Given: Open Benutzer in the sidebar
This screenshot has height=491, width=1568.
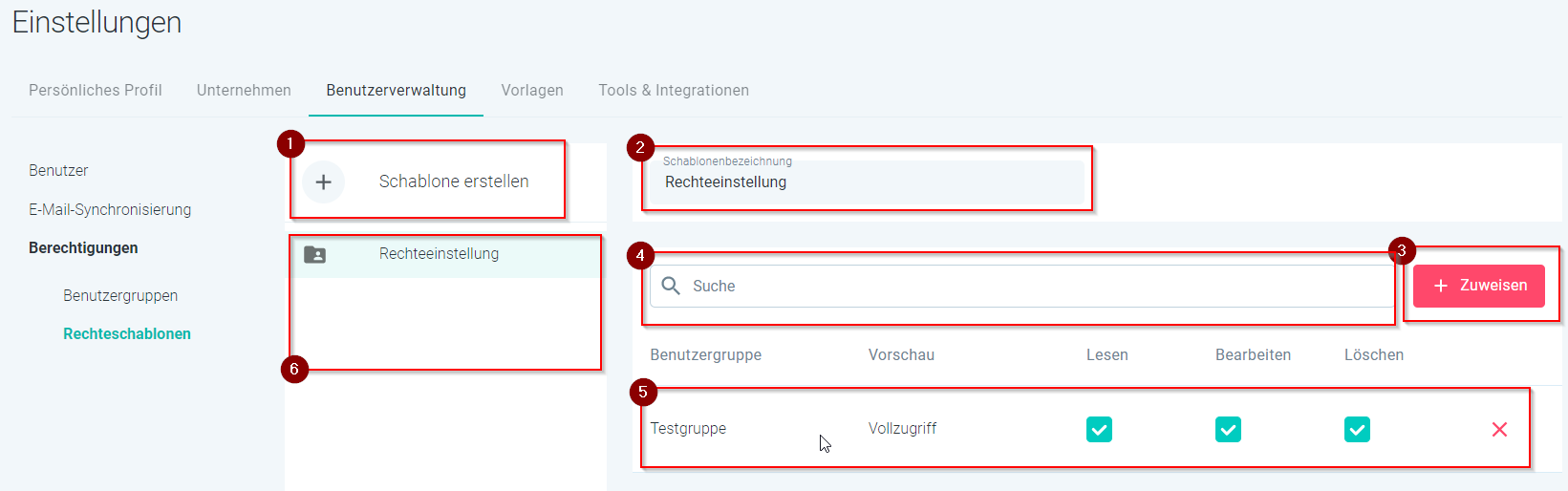Looking at the screenshot, I should coord(58,170).
